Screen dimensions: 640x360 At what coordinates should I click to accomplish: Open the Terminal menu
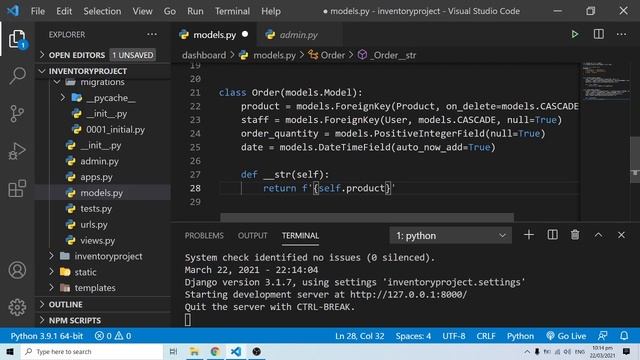232,11
